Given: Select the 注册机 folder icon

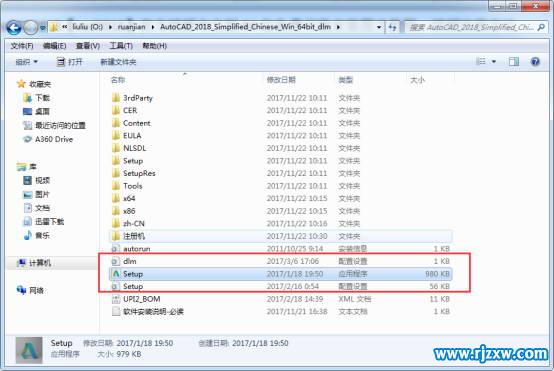Looking at the screenshot, I should (x=116, y=236).
